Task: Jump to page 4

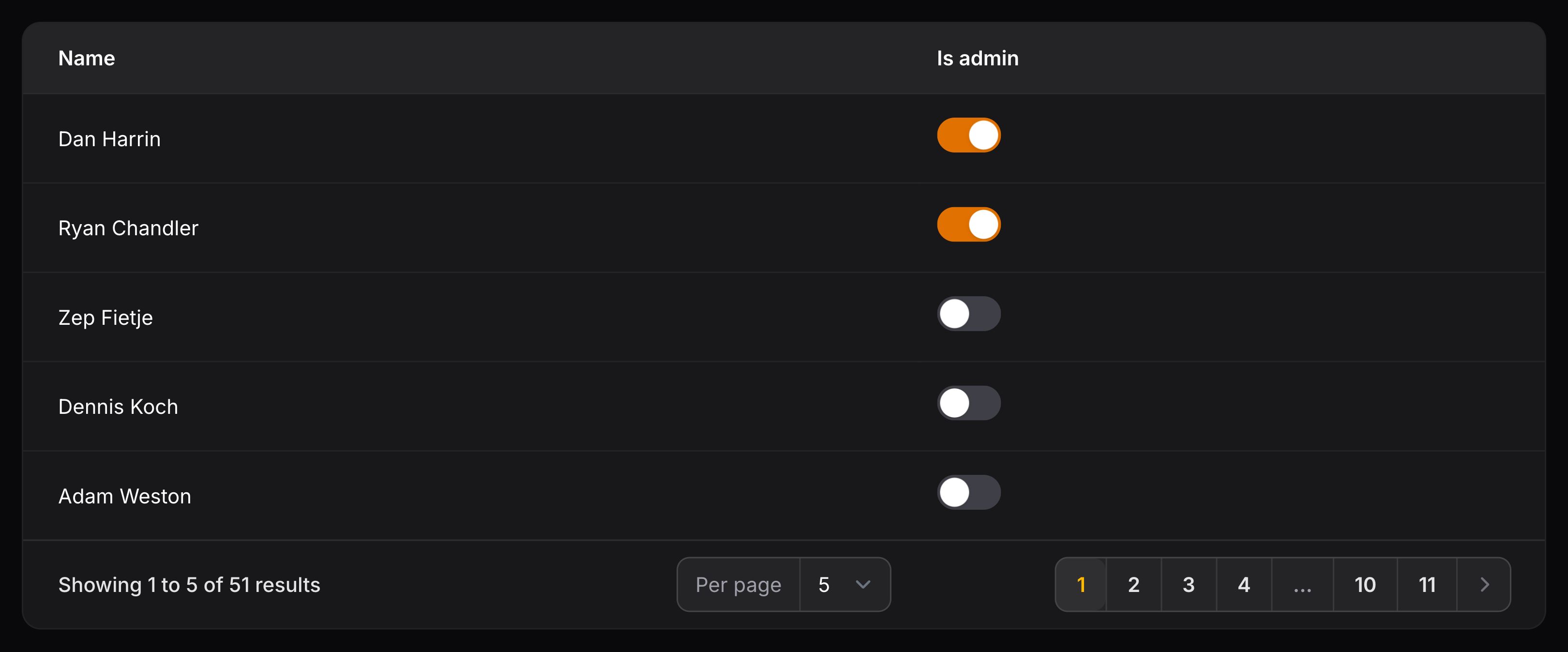Action: pyautogui.click(x=1244, y=584)
